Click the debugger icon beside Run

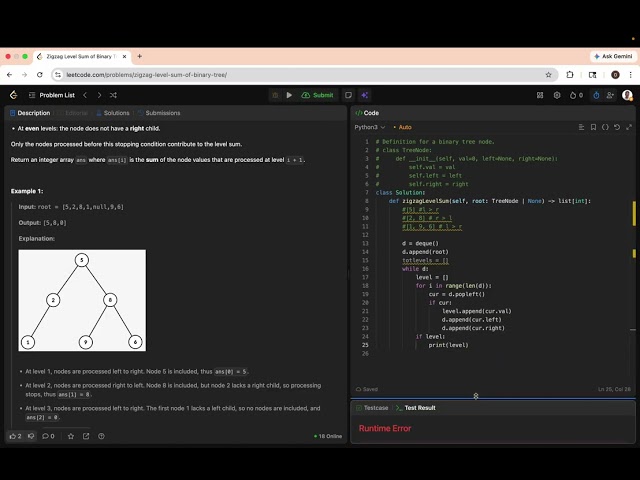pos(275,95)
